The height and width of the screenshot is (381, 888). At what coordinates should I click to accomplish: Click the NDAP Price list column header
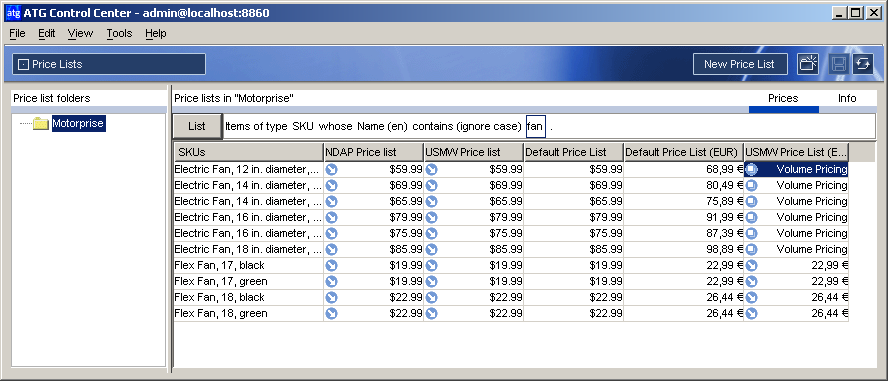(373, 152)
